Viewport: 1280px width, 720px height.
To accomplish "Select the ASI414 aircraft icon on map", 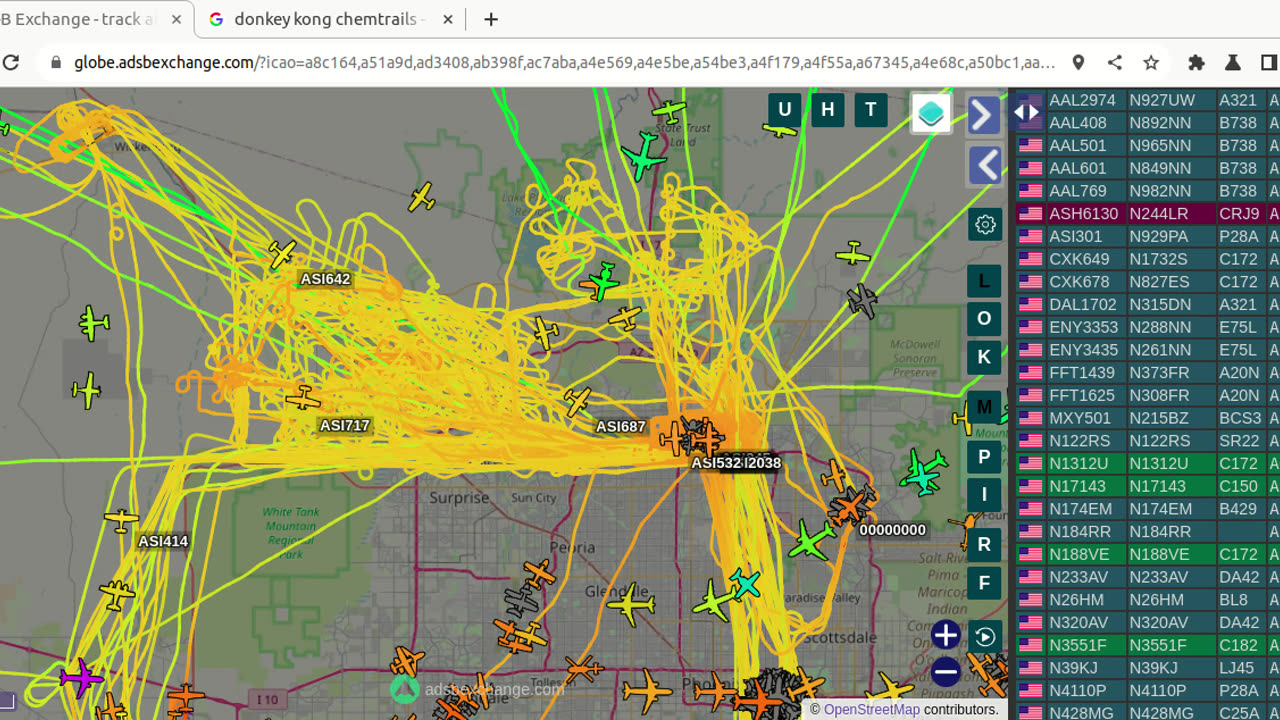I will tap(122, 520).
